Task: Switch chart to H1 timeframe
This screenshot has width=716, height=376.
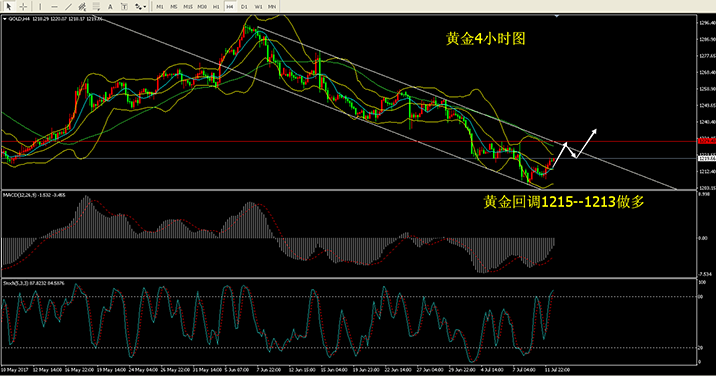Action: (x=216, y=7)
